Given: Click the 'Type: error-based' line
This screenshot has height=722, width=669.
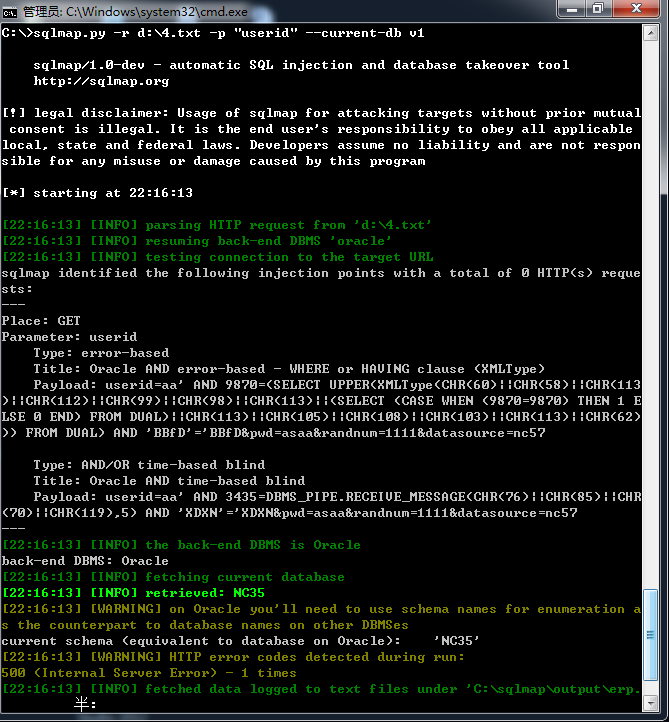Looking at the screenshot, I should [x=101, y=353].
